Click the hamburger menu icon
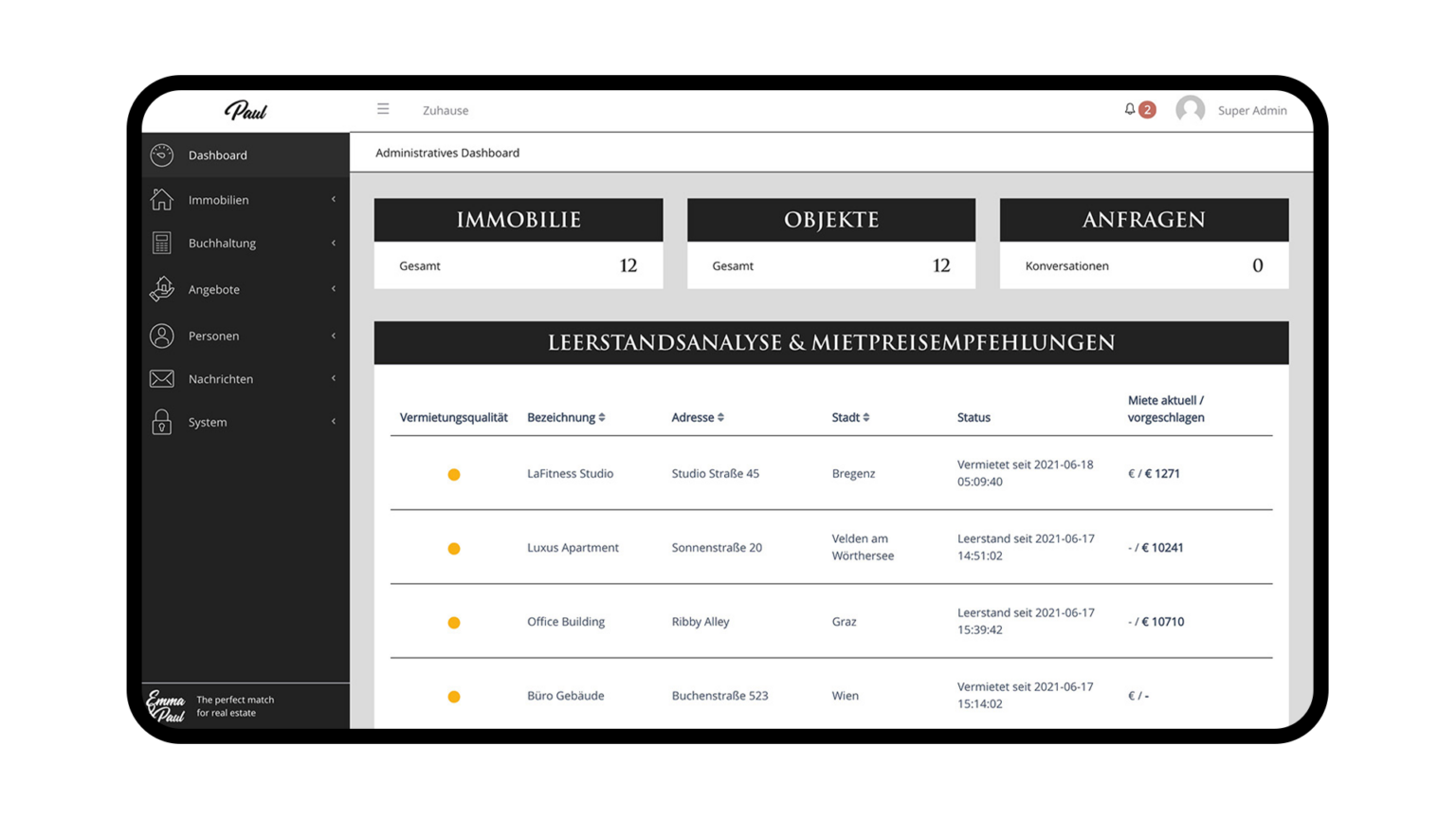 (383, 109)
